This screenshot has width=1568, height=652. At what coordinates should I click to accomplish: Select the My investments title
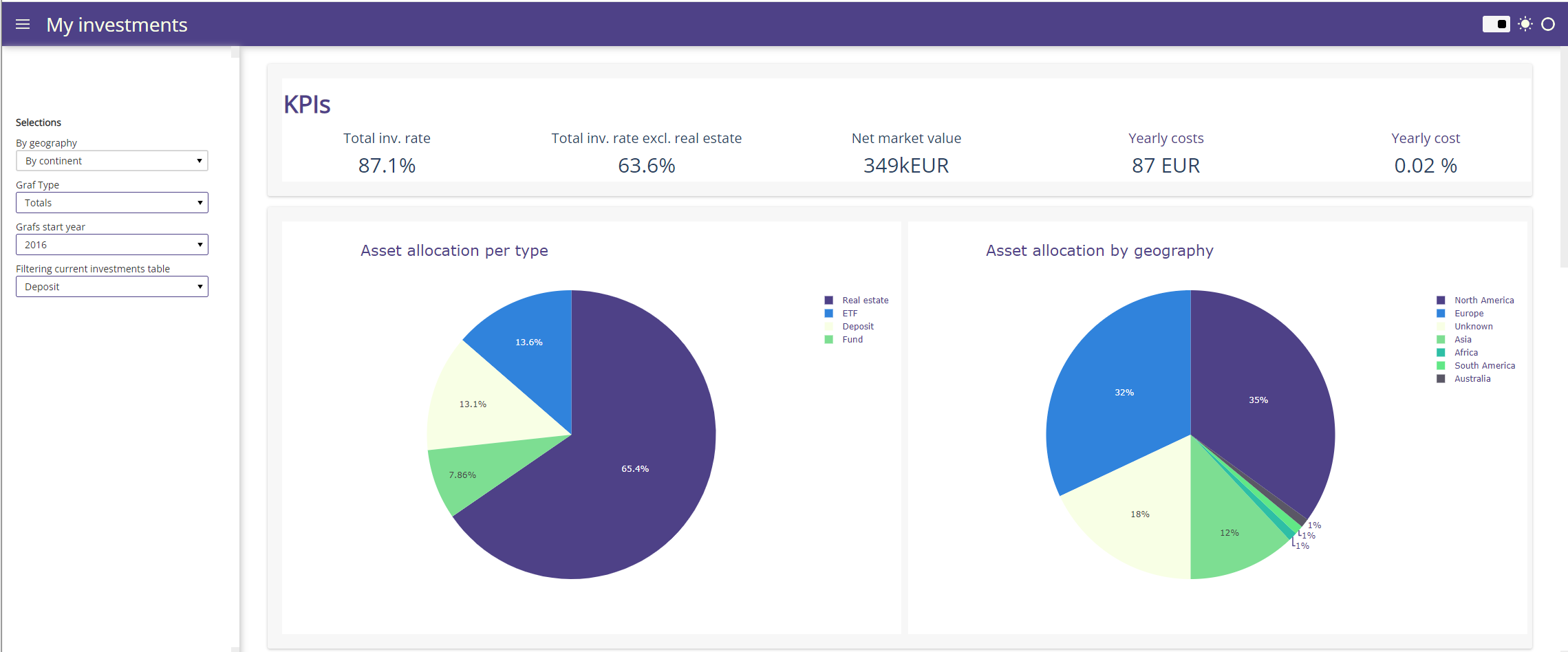(117, 25)
